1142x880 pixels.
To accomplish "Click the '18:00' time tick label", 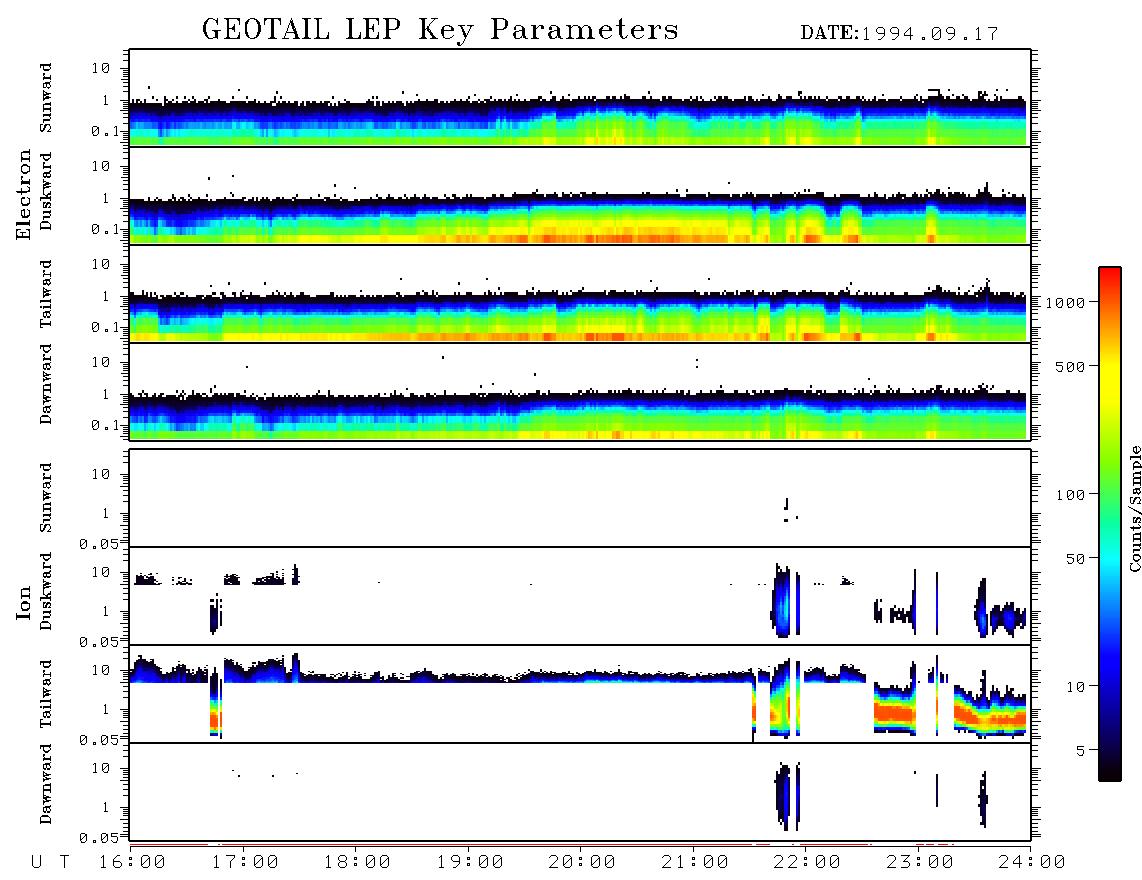I will coord(358,863).
